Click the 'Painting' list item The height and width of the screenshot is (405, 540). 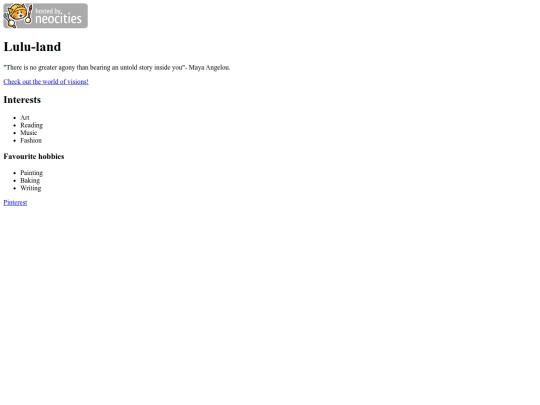[x=31, y=173]
